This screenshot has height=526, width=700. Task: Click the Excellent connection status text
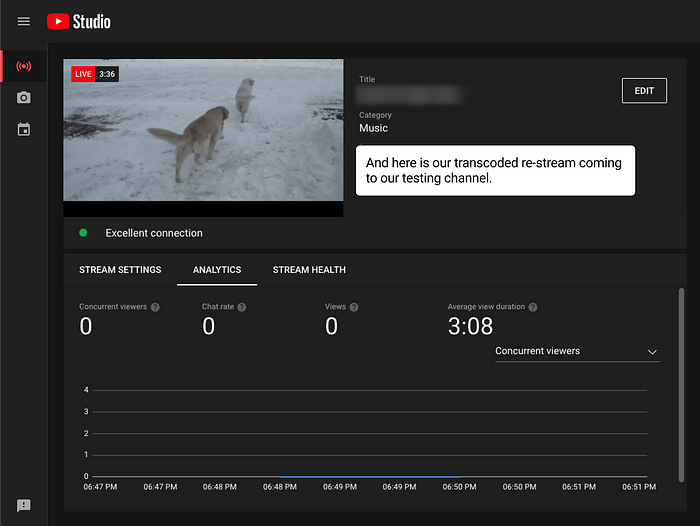154,233
